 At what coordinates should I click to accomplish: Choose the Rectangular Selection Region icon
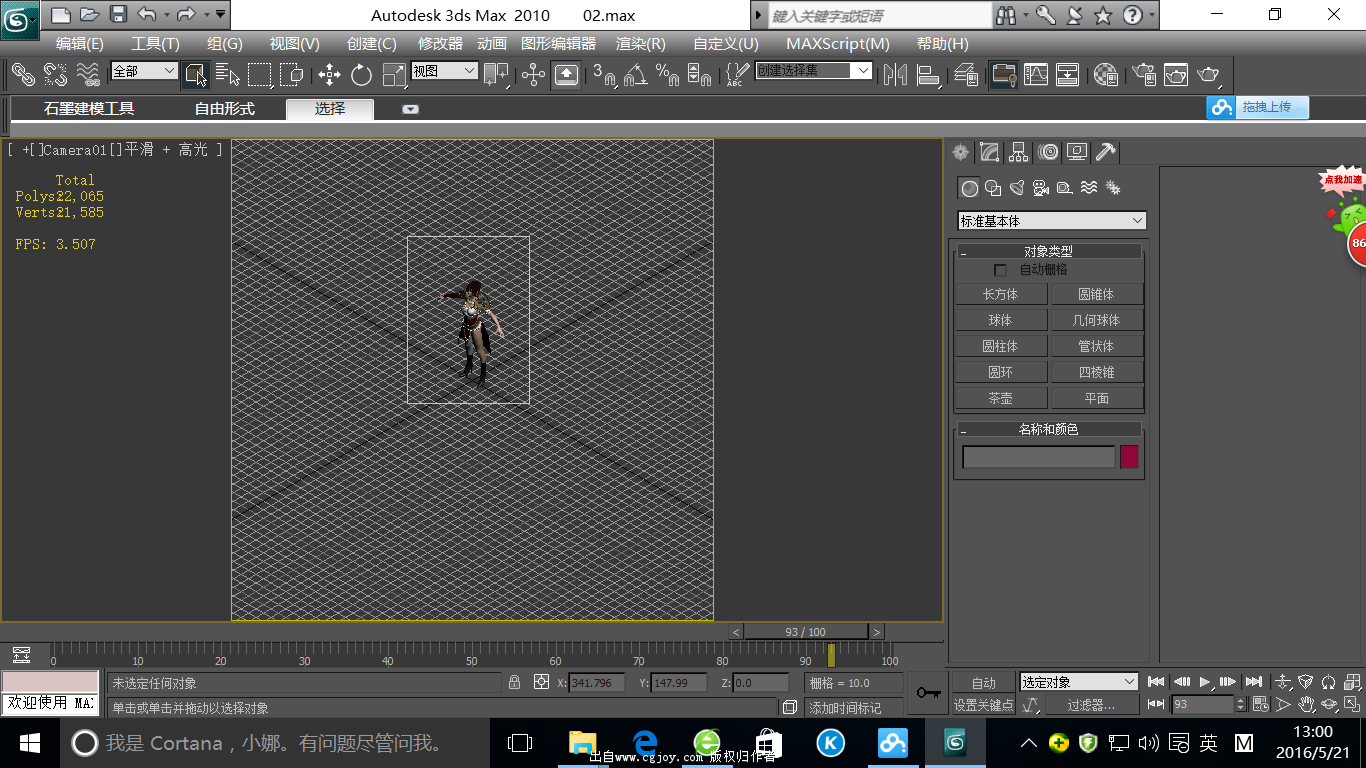pos(260,74)
